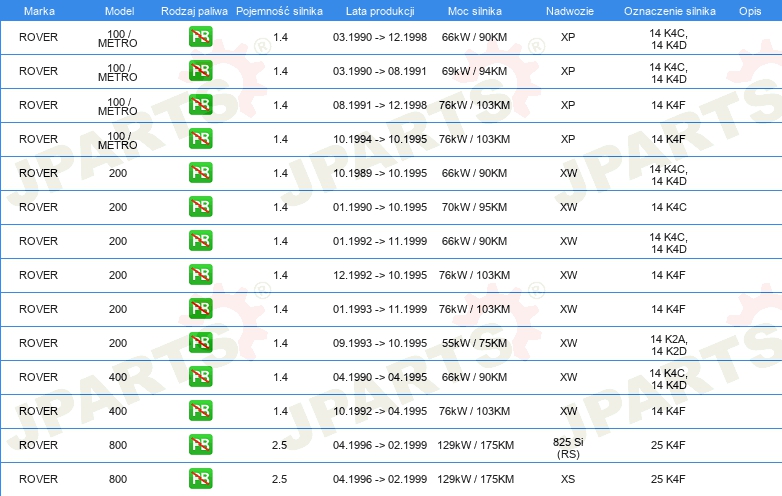This screenshot has height=496, width=782.
Task: Click the Model column header
Action: point(120,11)
